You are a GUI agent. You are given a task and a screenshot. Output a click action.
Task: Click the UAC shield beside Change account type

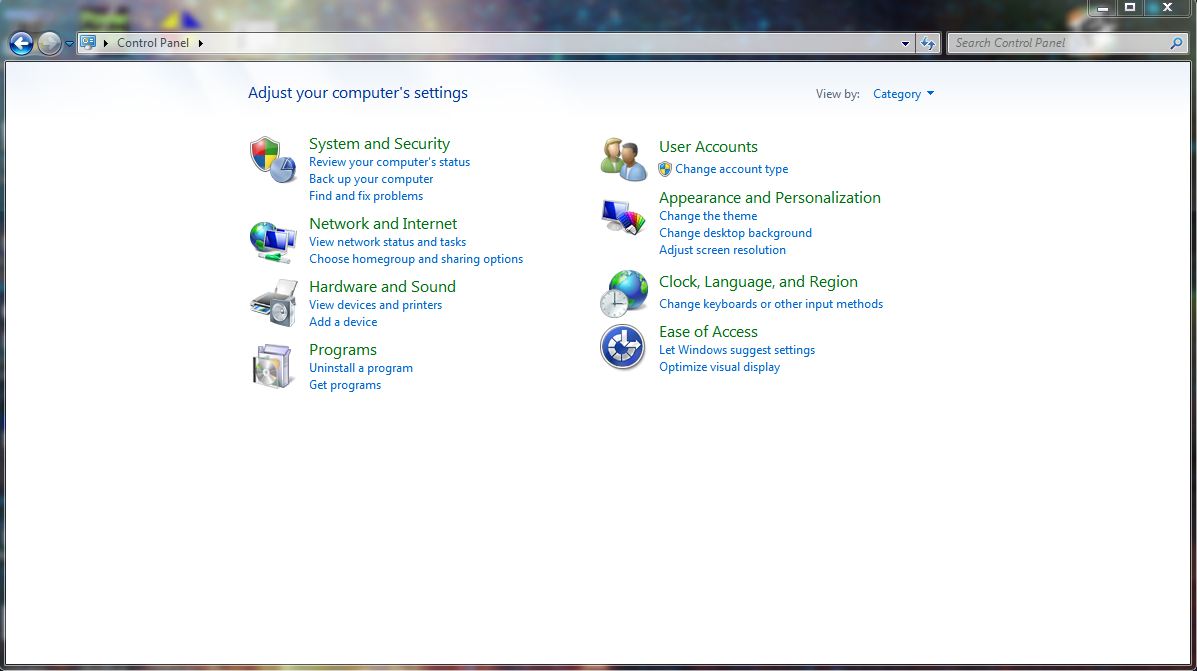pos(665,169)
